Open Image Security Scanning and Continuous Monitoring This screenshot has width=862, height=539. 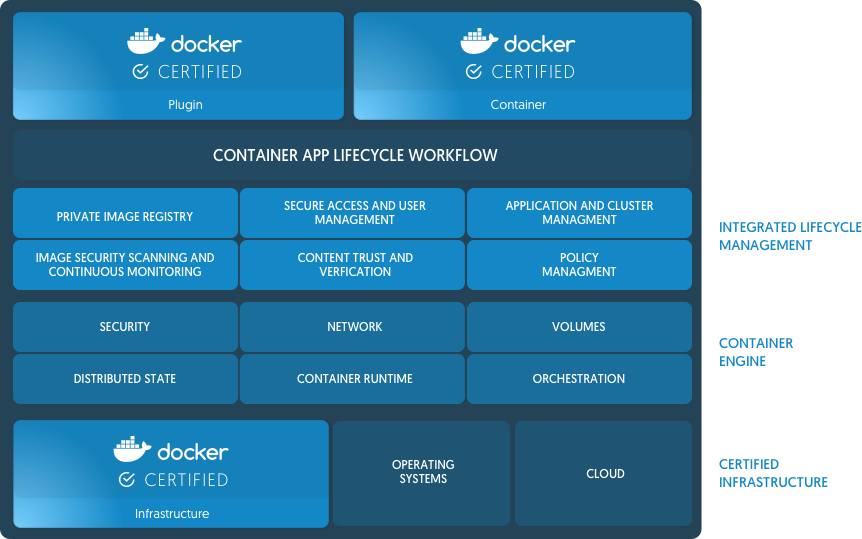point(125,265)
